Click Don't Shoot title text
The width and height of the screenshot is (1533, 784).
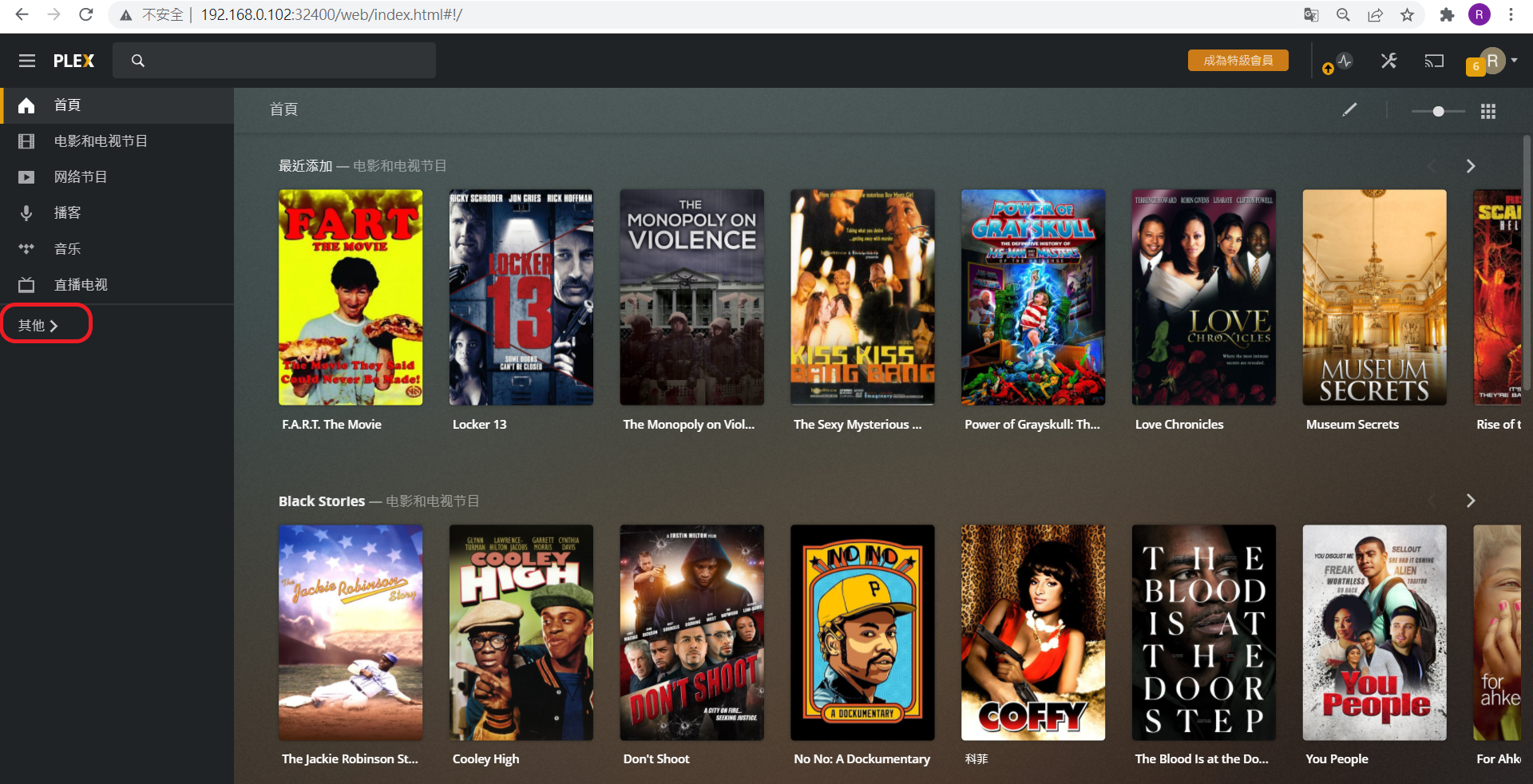[656, 759]
